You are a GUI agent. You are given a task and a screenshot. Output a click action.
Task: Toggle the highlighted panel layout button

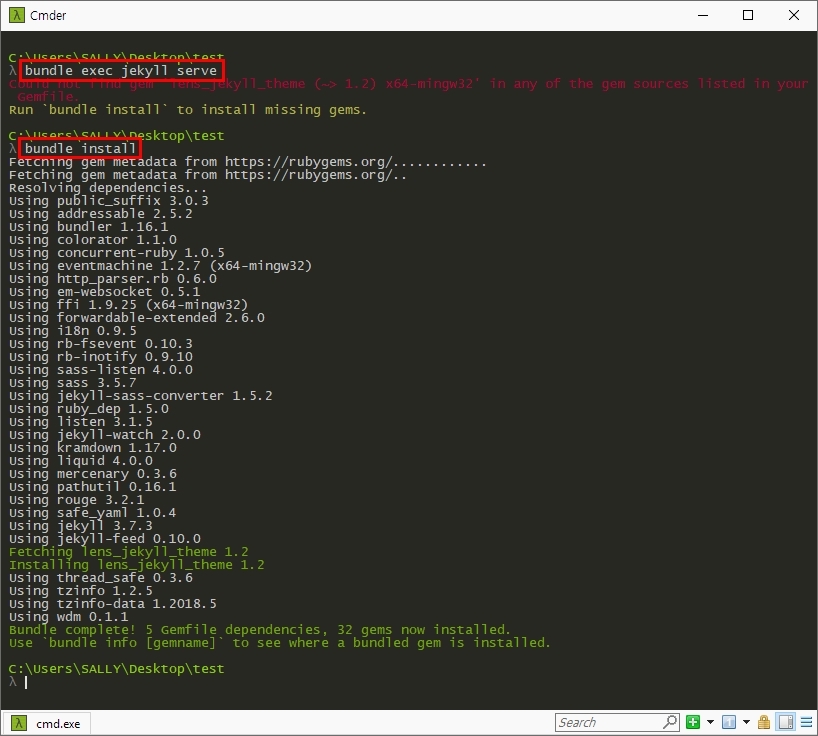[785, 722]
